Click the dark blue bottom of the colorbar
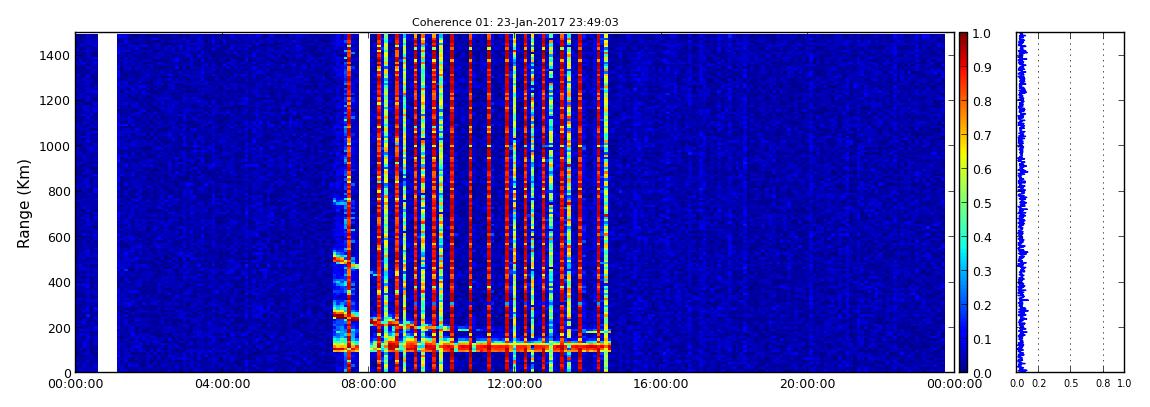 [x=963, y=361]
